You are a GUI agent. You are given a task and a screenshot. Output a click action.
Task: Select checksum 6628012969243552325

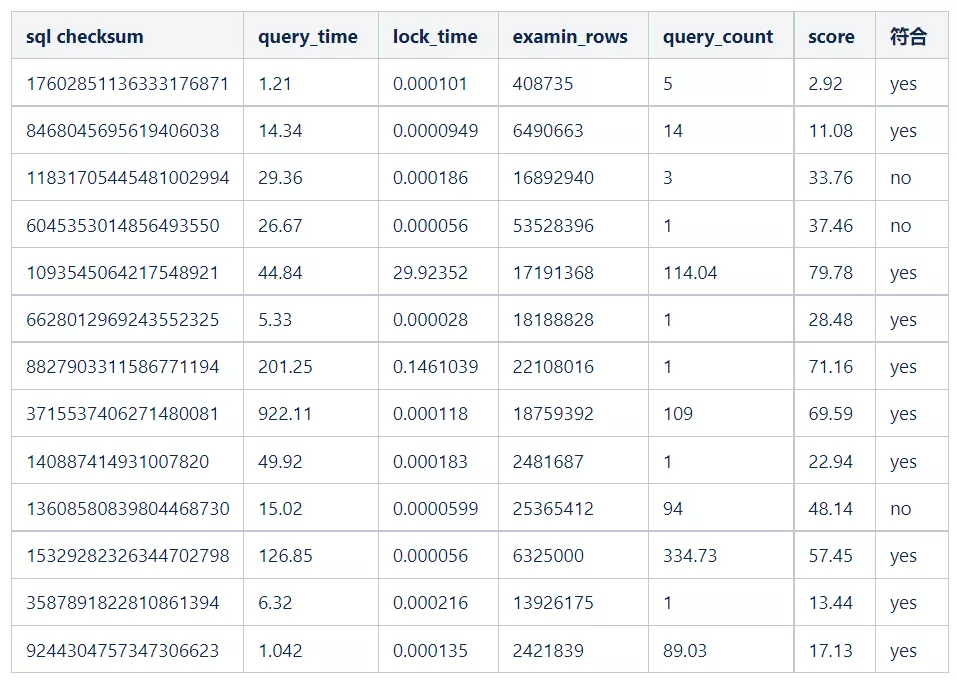click(123, 319)
